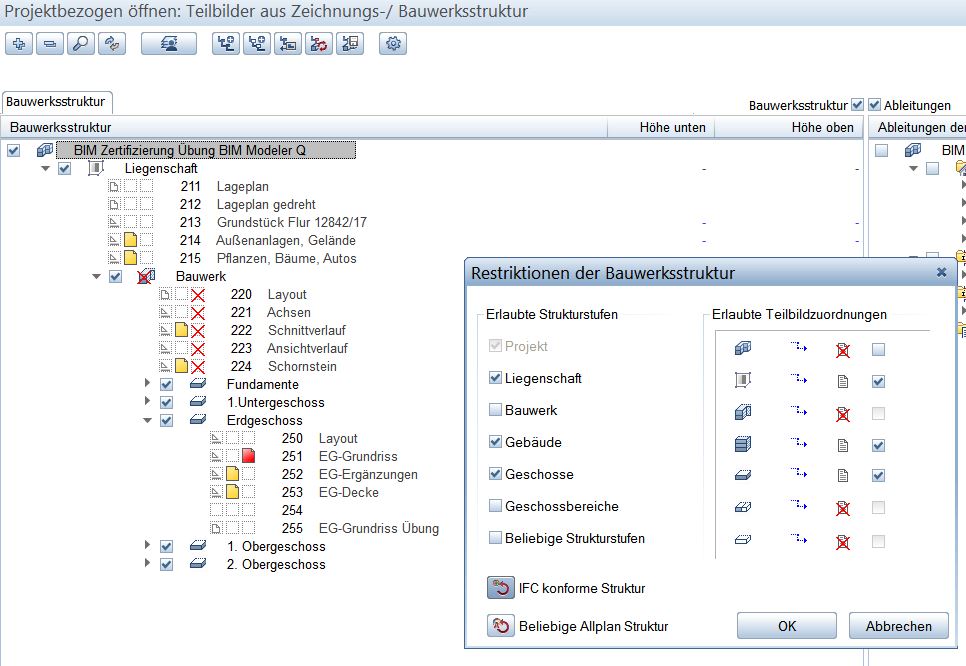Click the IFC konforme Struktur icon button

point(500,588)
